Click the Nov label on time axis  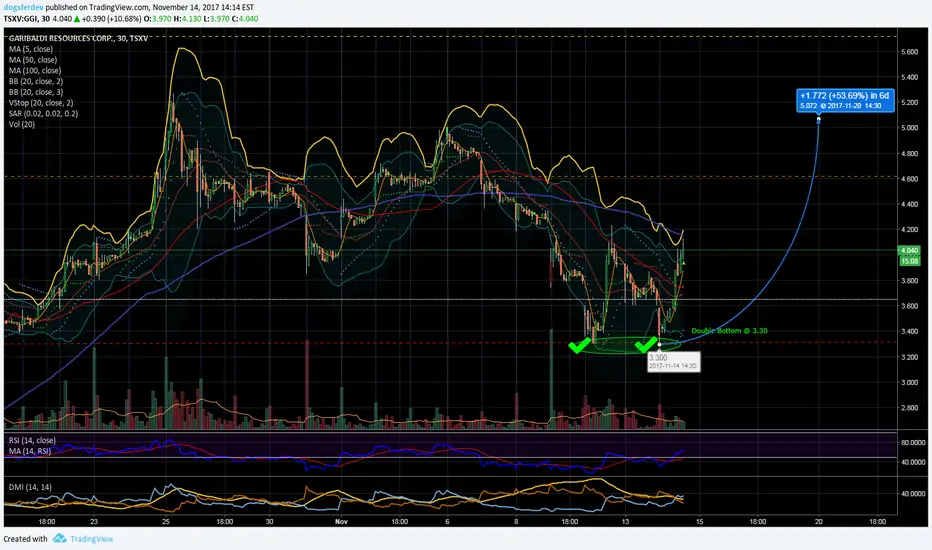coord(341,522)
